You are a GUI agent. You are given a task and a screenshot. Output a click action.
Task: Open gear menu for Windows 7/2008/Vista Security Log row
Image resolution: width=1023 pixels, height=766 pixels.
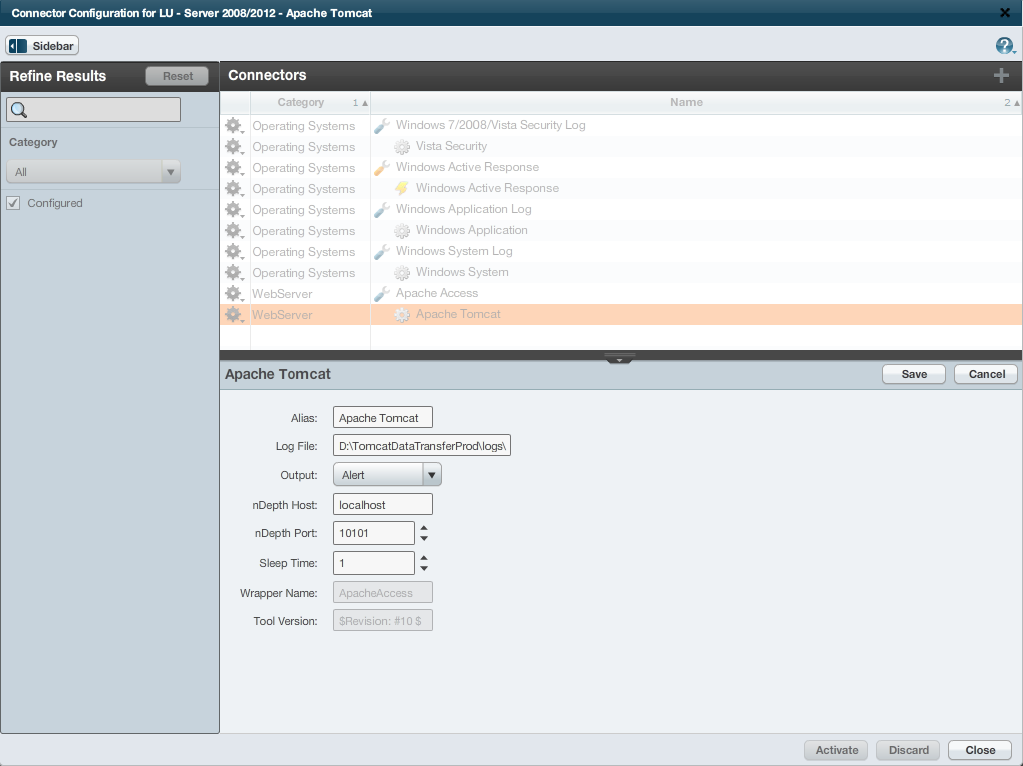[x=234, y=125]
